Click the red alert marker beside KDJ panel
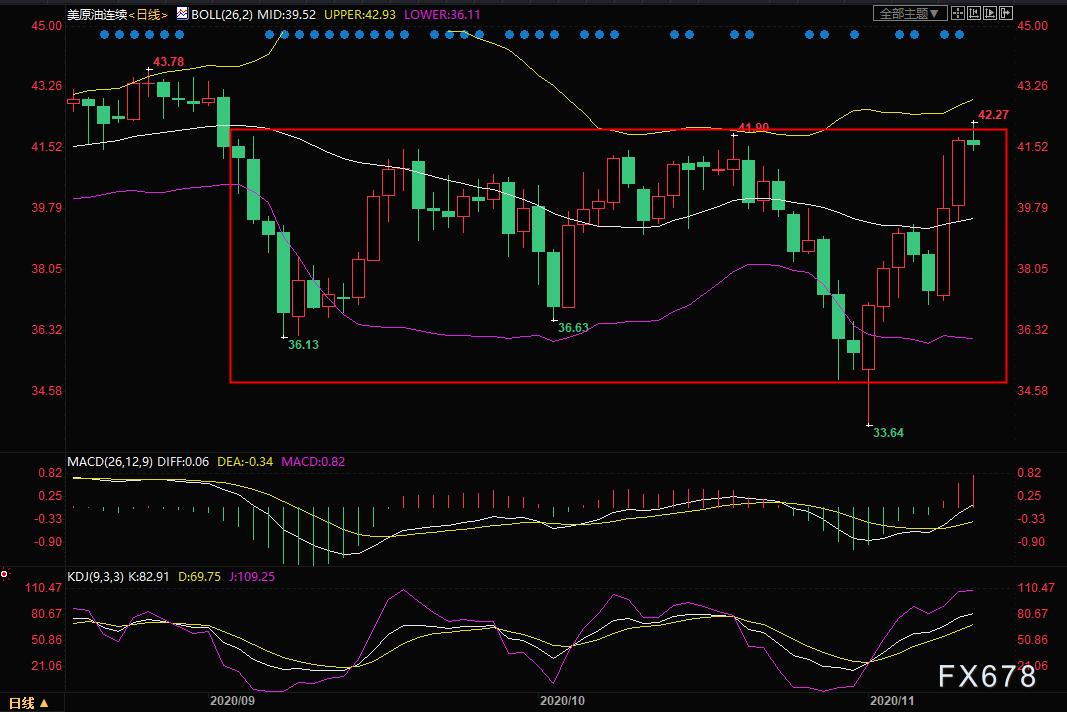Viewport: 1067px width, 712px height. 5,575
